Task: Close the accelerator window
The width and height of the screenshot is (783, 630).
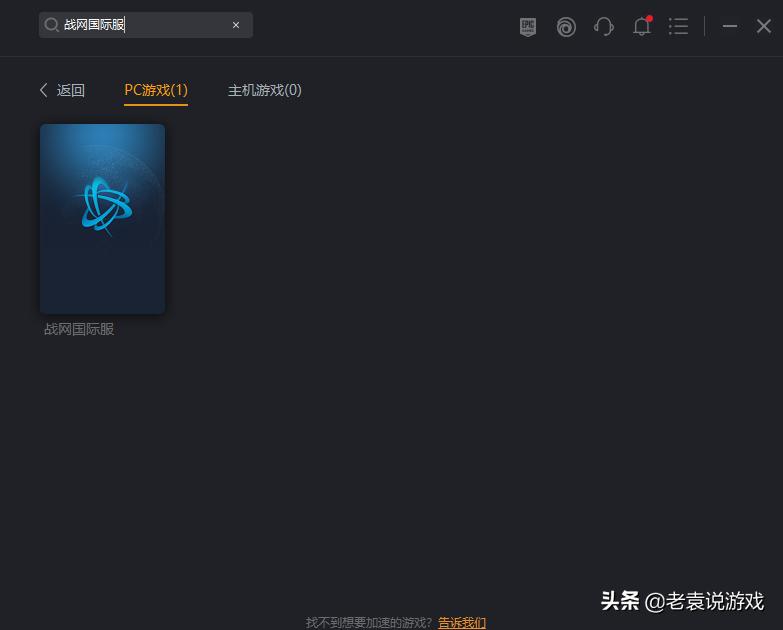Action: [x=764, y=26]
